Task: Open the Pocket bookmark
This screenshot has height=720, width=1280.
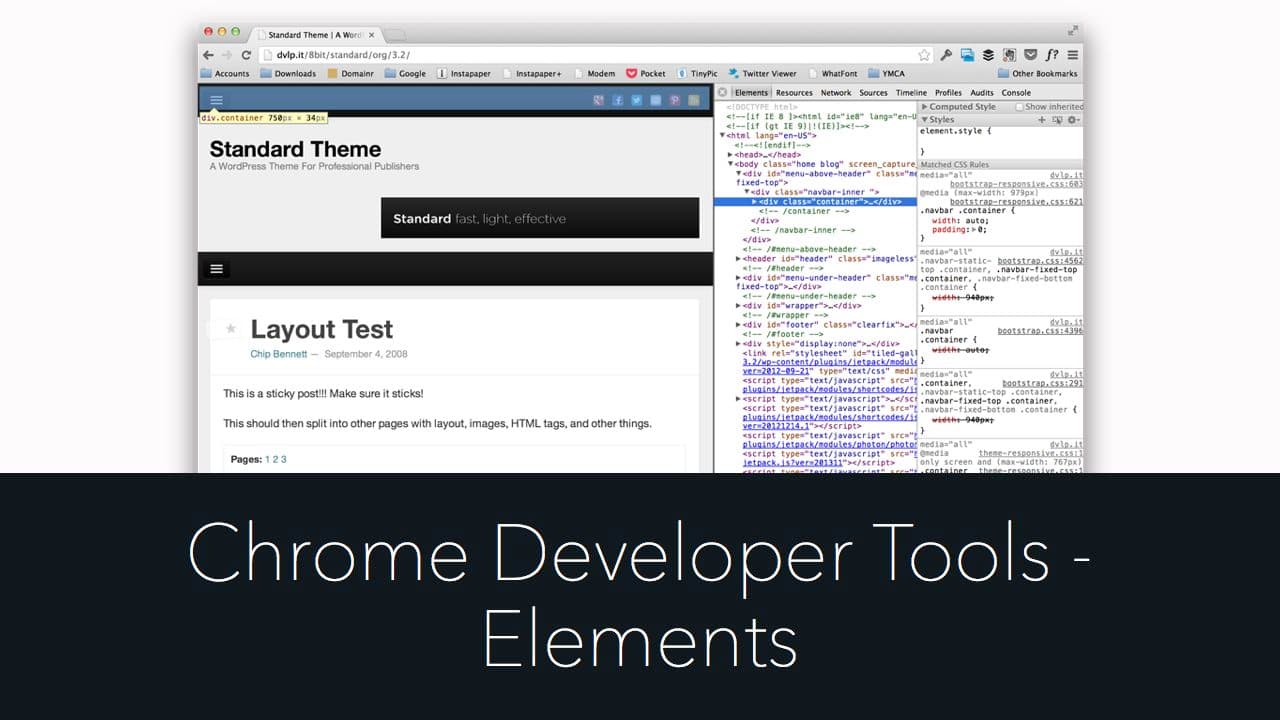Action: coord(646,73)
